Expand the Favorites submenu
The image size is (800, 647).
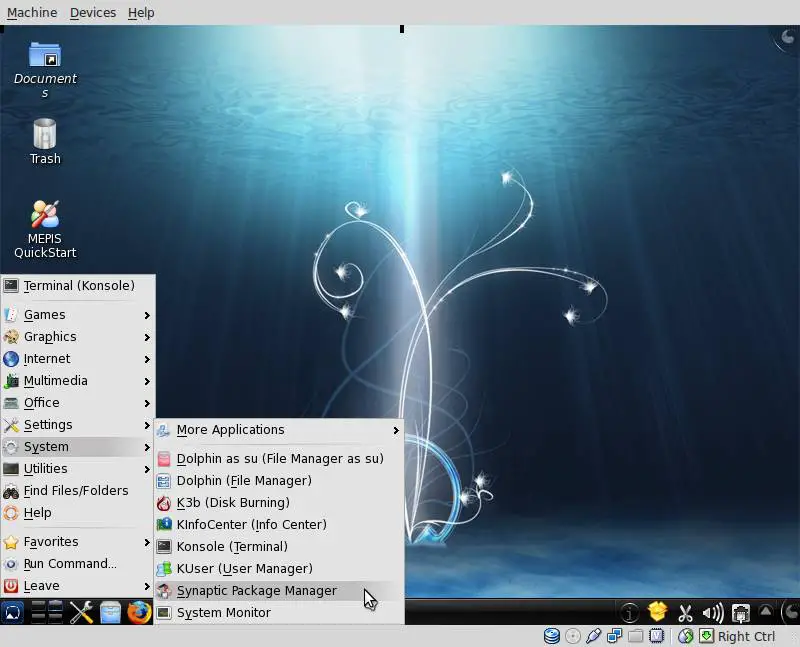[x=78, y=541]
